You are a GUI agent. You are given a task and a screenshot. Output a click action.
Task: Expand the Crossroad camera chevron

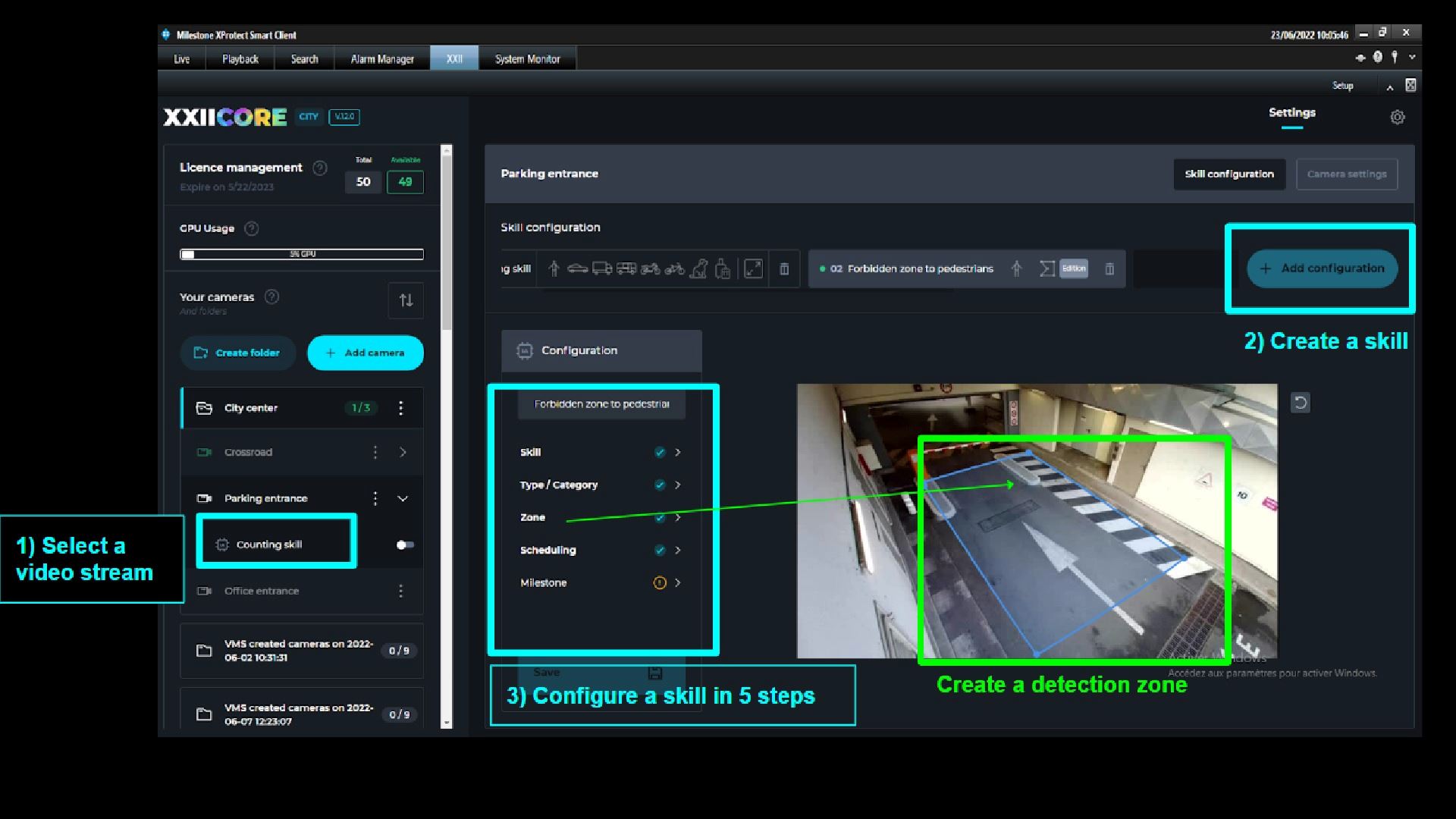403,452
